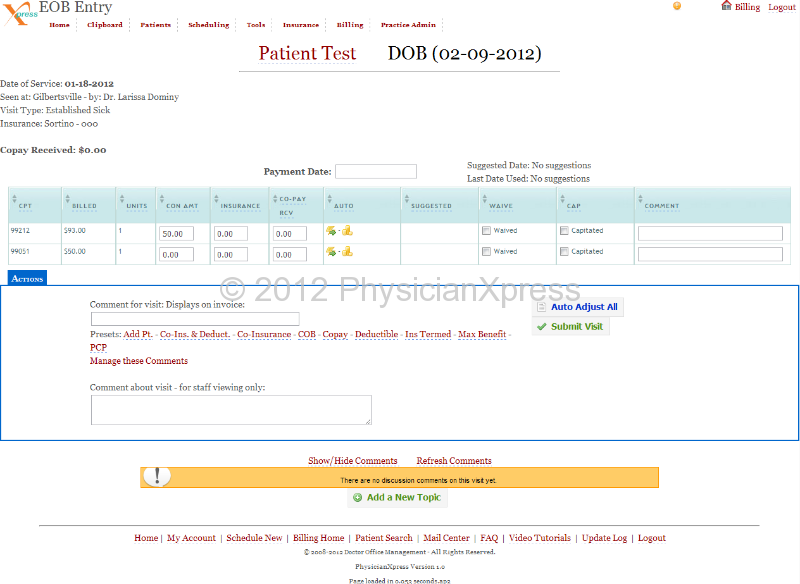The width and height of the screenshot is (800, 584).
Task: Sort by the Insurance column header
Action: 240,205
